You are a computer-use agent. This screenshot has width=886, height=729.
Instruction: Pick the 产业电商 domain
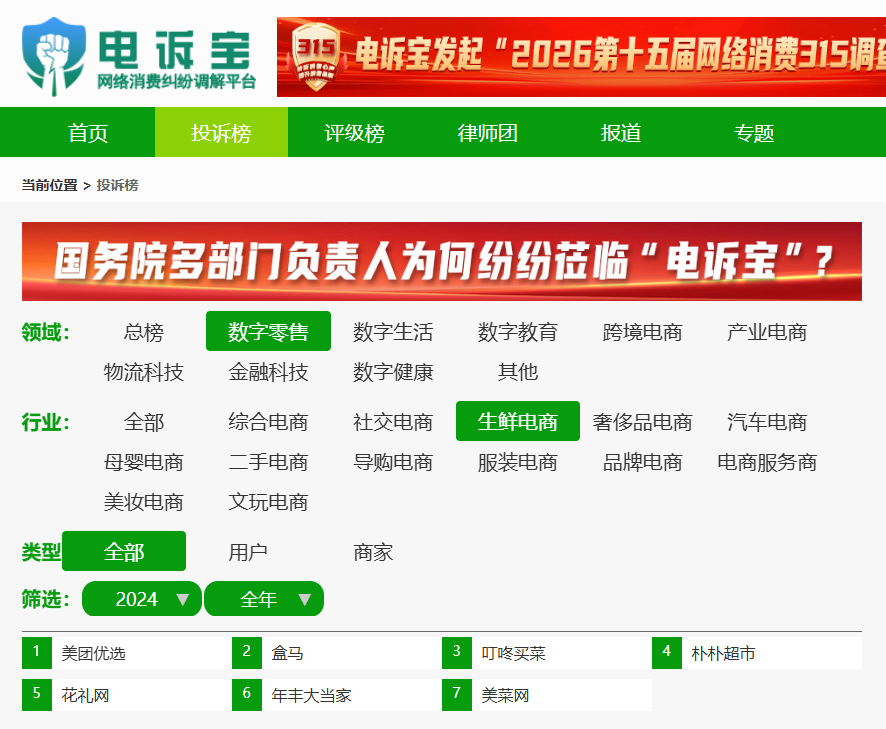pyautogui.click(x=767, y=332)
